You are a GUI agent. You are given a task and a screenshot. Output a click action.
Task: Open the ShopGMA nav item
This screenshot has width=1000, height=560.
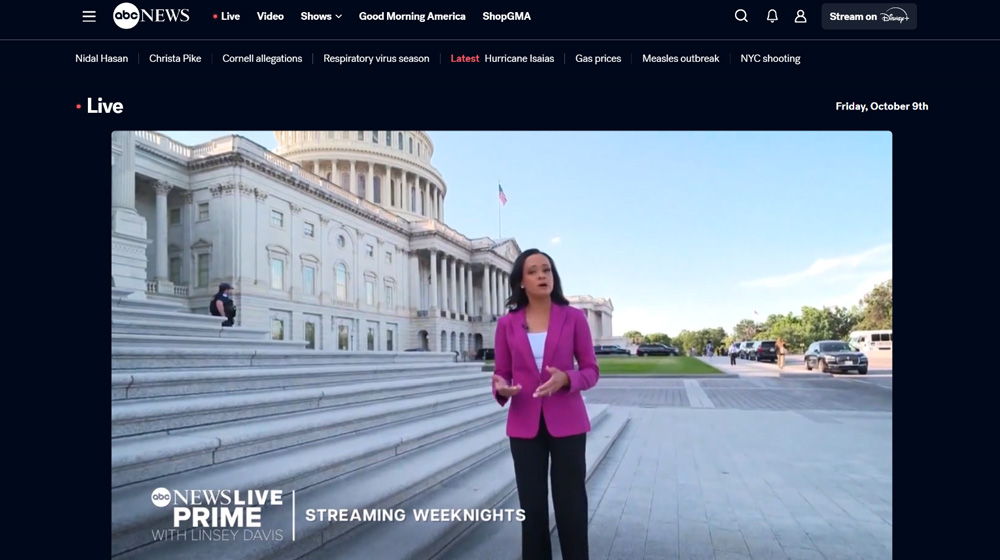click(506, 17)
